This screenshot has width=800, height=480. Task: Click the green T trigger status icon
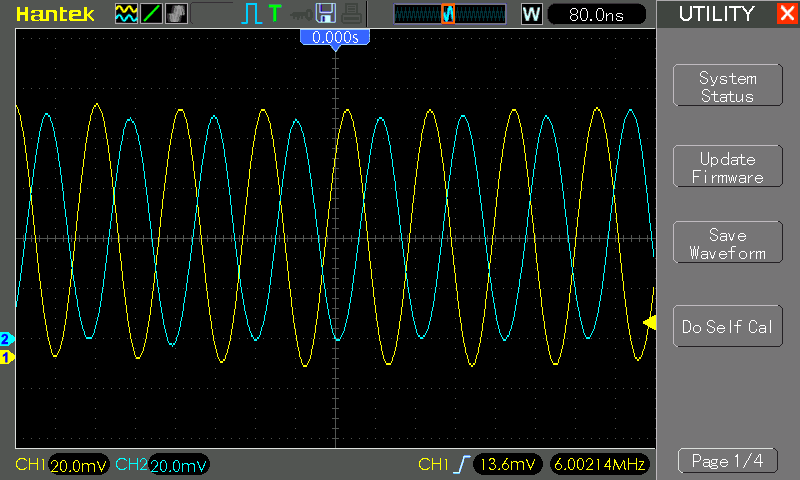275,14
